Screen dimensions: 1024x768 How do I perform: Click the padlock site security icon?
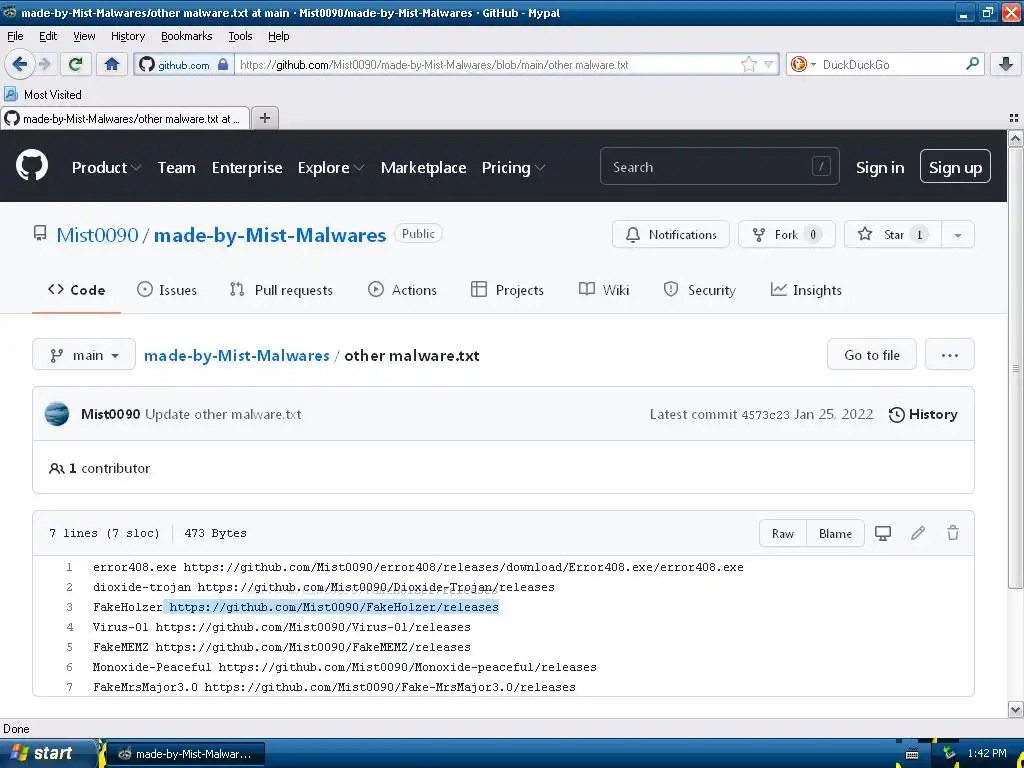coord(223,65)
